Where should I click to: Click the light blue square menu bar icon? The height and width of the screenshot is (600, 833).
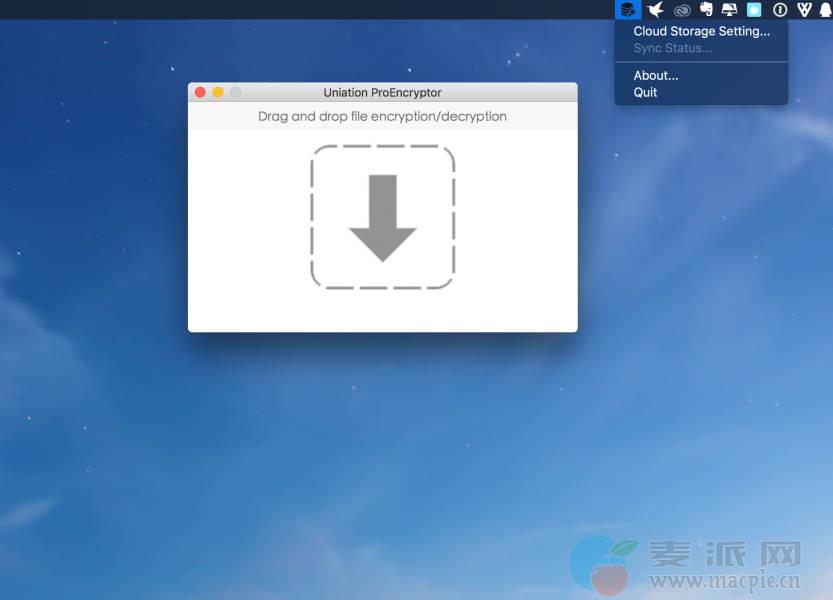point(754,10)
